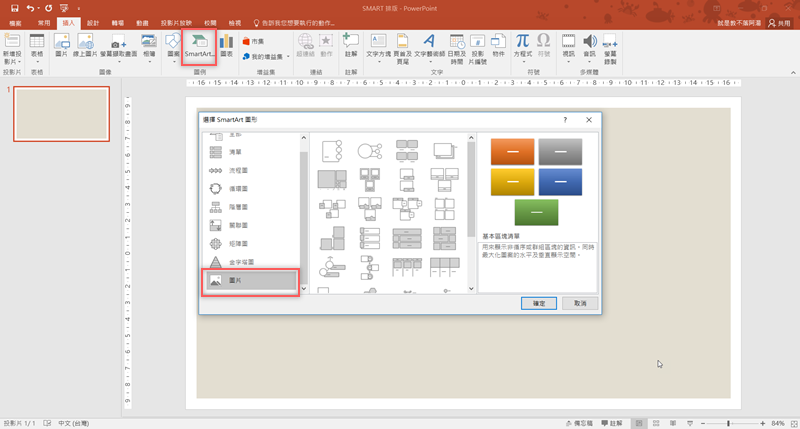The height and width of the screenshot is (429, 800).
Task: Select the 循環圖 cycle category
Action: point(235,188)
